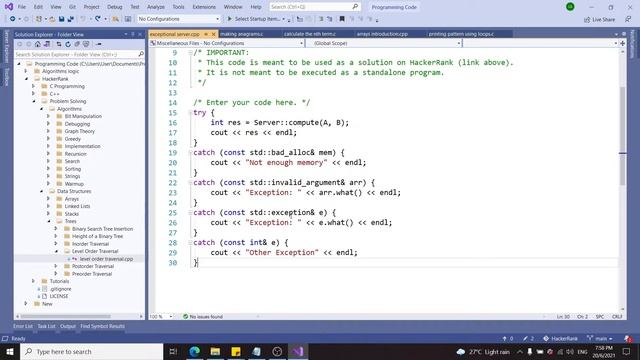
Task: Open the startup item dropdown arrow
Action: click(x=284, y=19)
